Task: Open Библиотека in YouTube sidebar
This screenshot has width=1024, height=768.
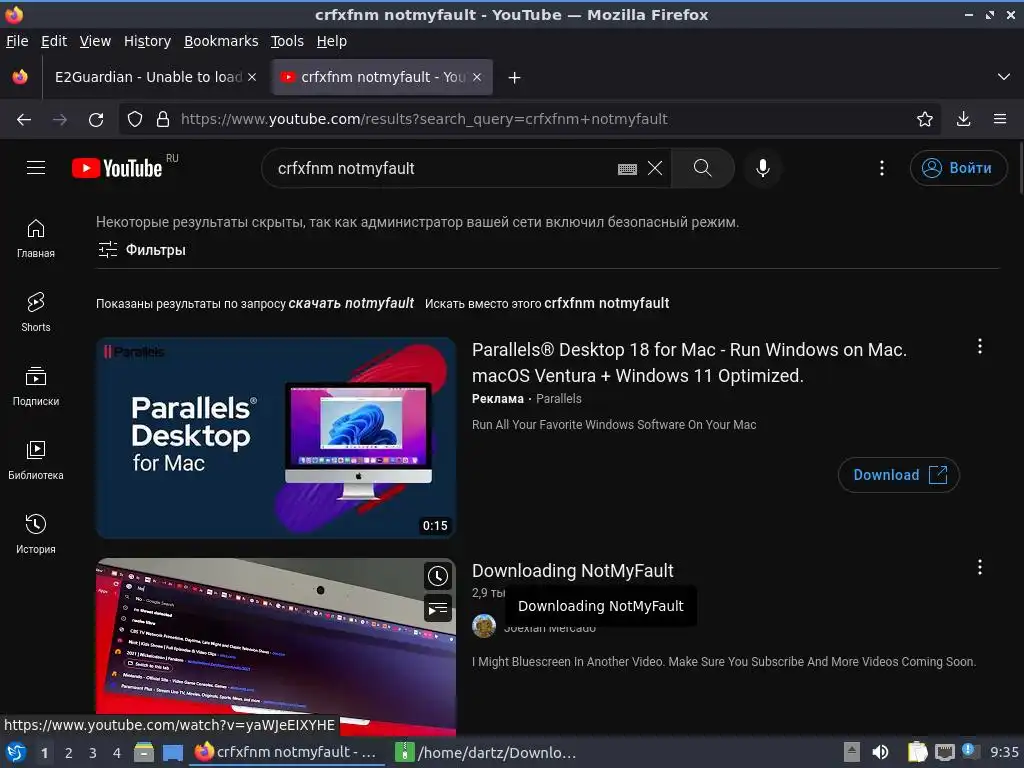Action: 36,460
